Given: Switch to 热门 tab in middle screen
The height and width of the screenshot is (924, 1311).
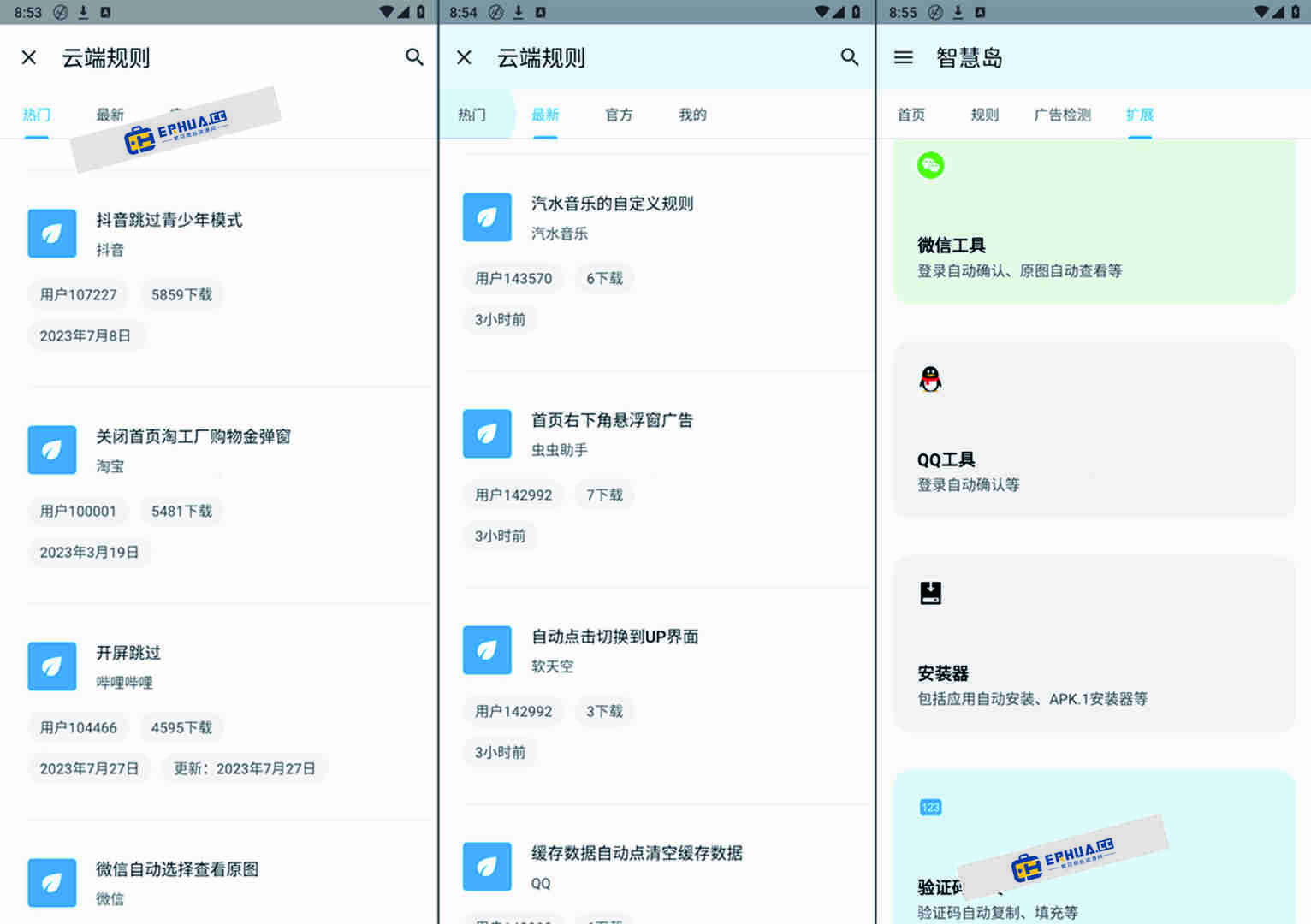Looking at the screenshot, I should tap(472, 115).
